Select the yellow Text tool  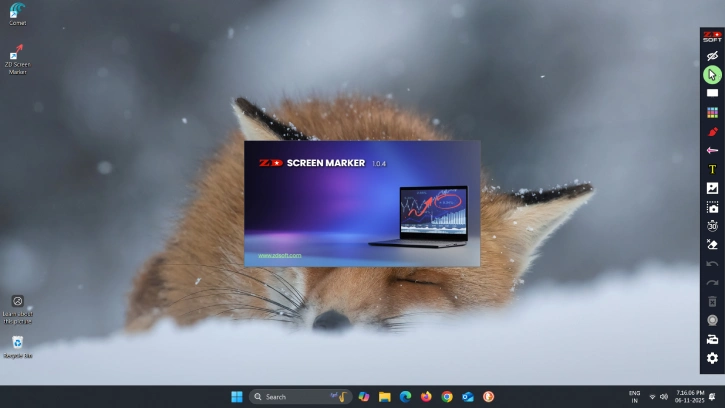point(712,169)
